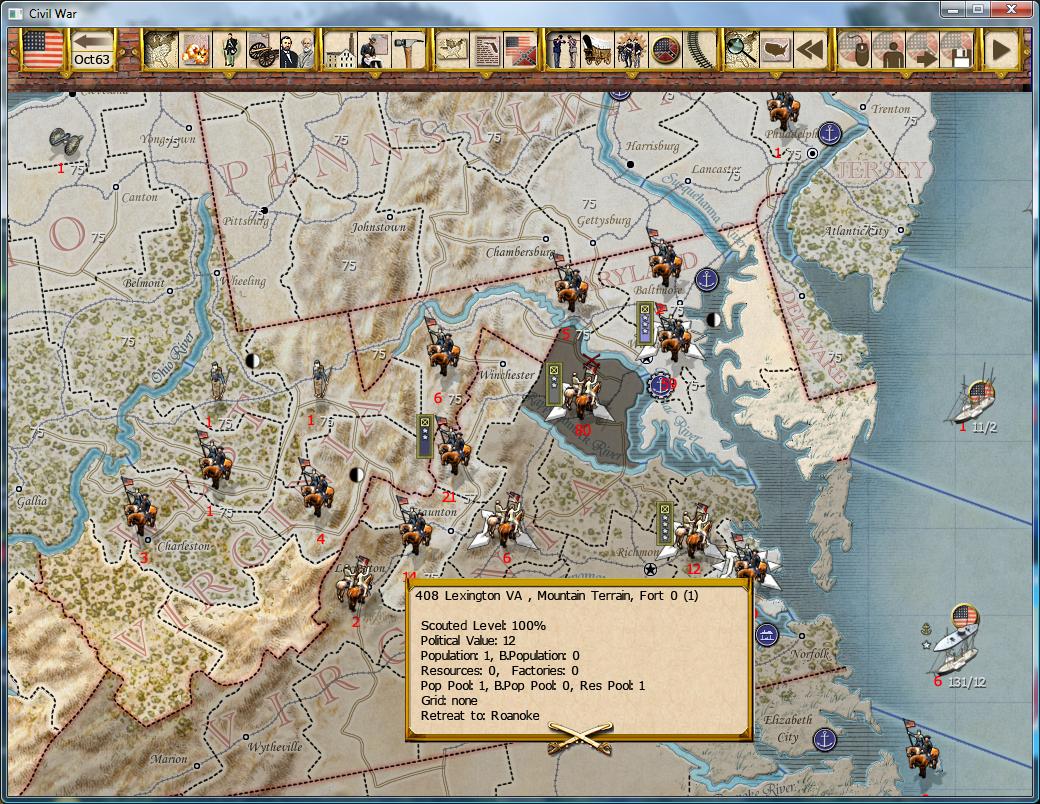Click the magnifying glass zoom icon
Screen dimensions: 1040x804
(x=742, y=49)
